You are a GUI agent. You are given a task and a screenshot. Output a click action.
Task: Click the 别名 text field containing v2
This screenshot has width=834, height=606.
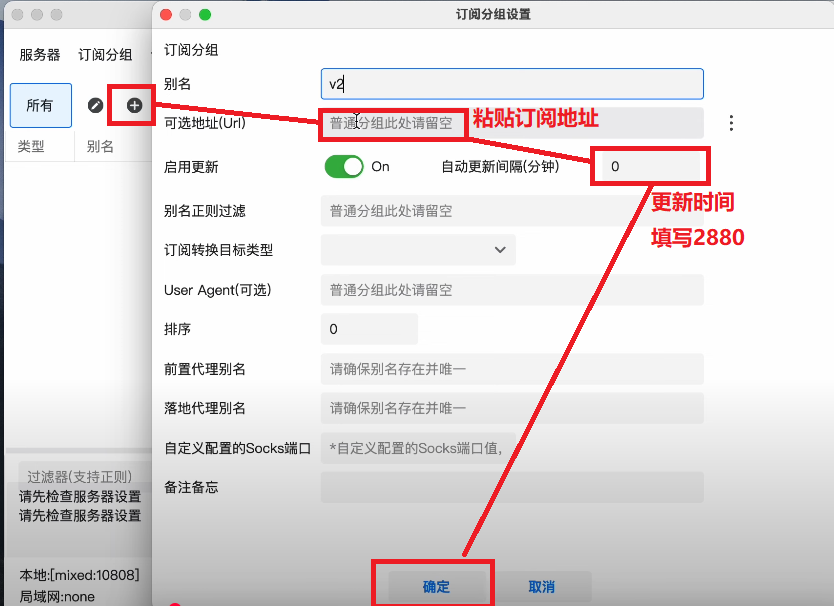(x=512, y=84)
